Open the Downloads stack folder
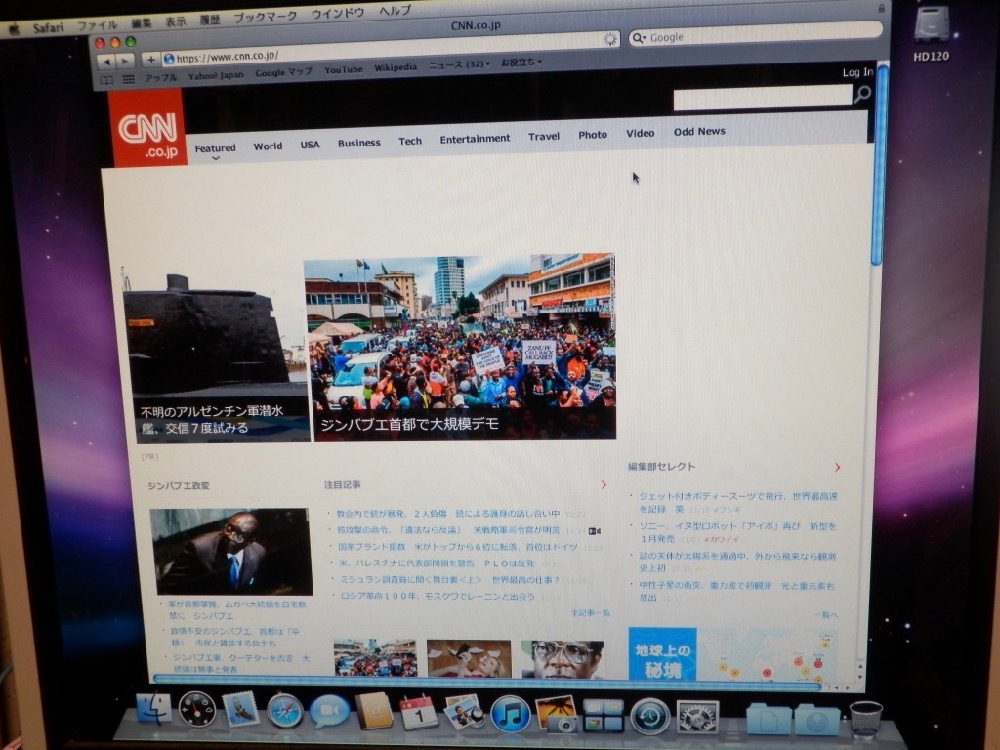Viewport: 1000px width, 750px height. pyautogui.click(x=817, y=720)
